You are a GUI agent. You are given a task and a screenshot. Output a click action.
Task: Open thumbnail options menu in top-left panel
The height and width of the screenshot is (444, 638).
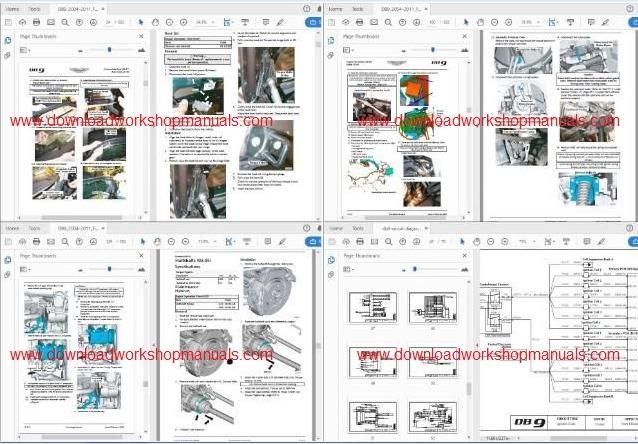[x=25, y=50]
